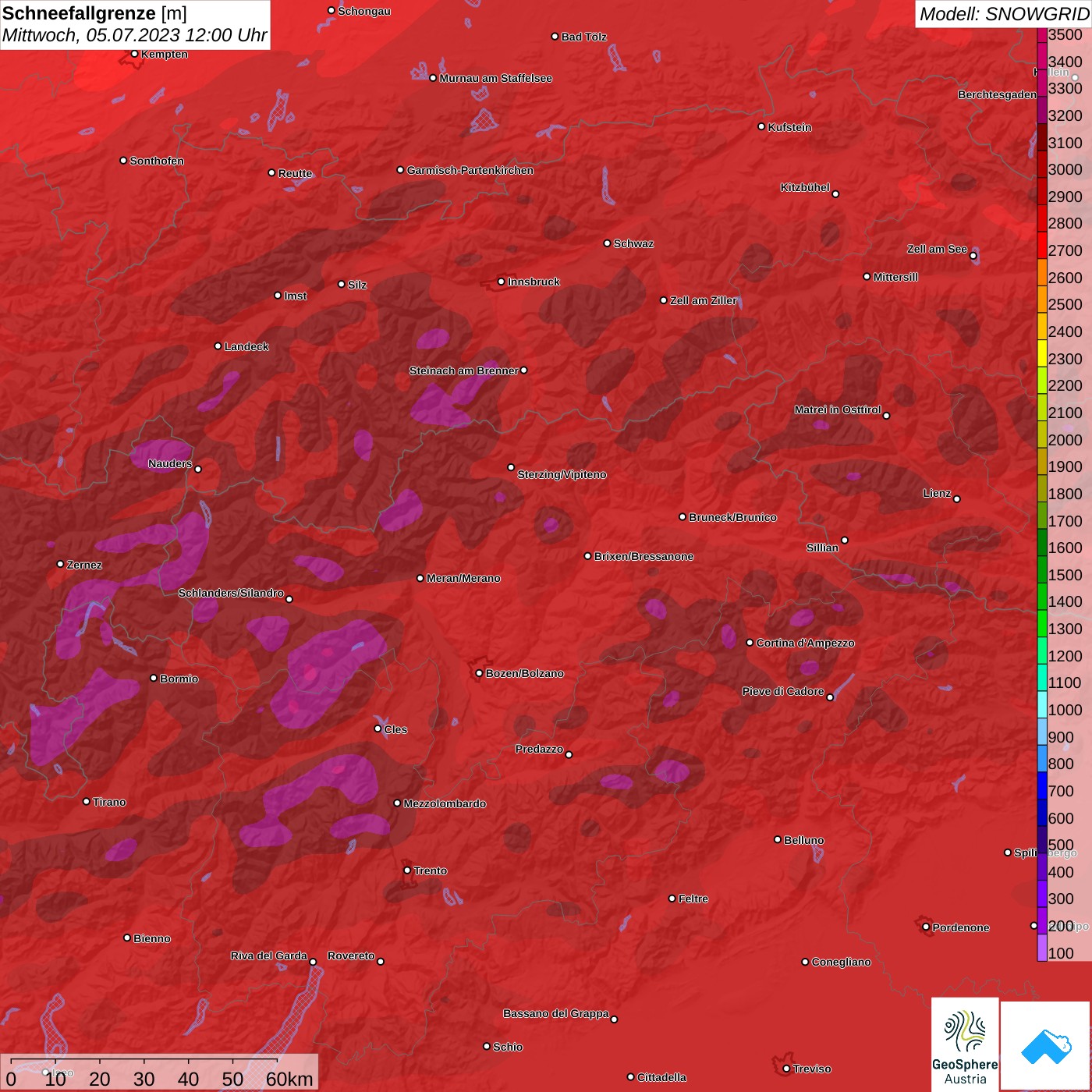This screenshot has width=1092, height=1092.
Task: Click the 'Mittersill' label
Action: click(896, 277)
